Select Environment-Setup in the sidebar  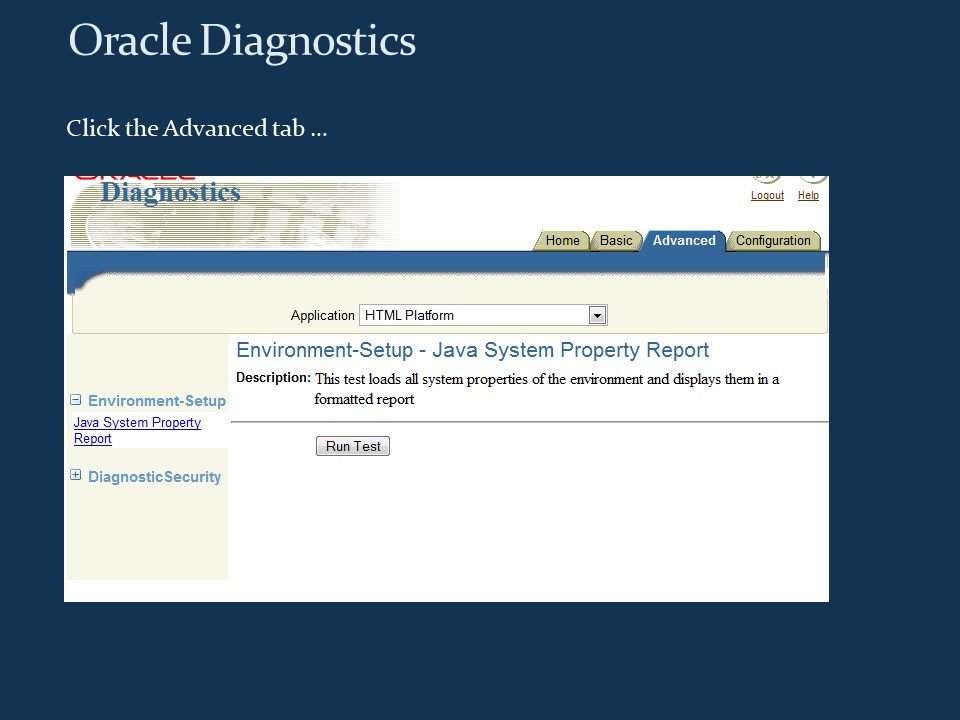click(157, 400)
